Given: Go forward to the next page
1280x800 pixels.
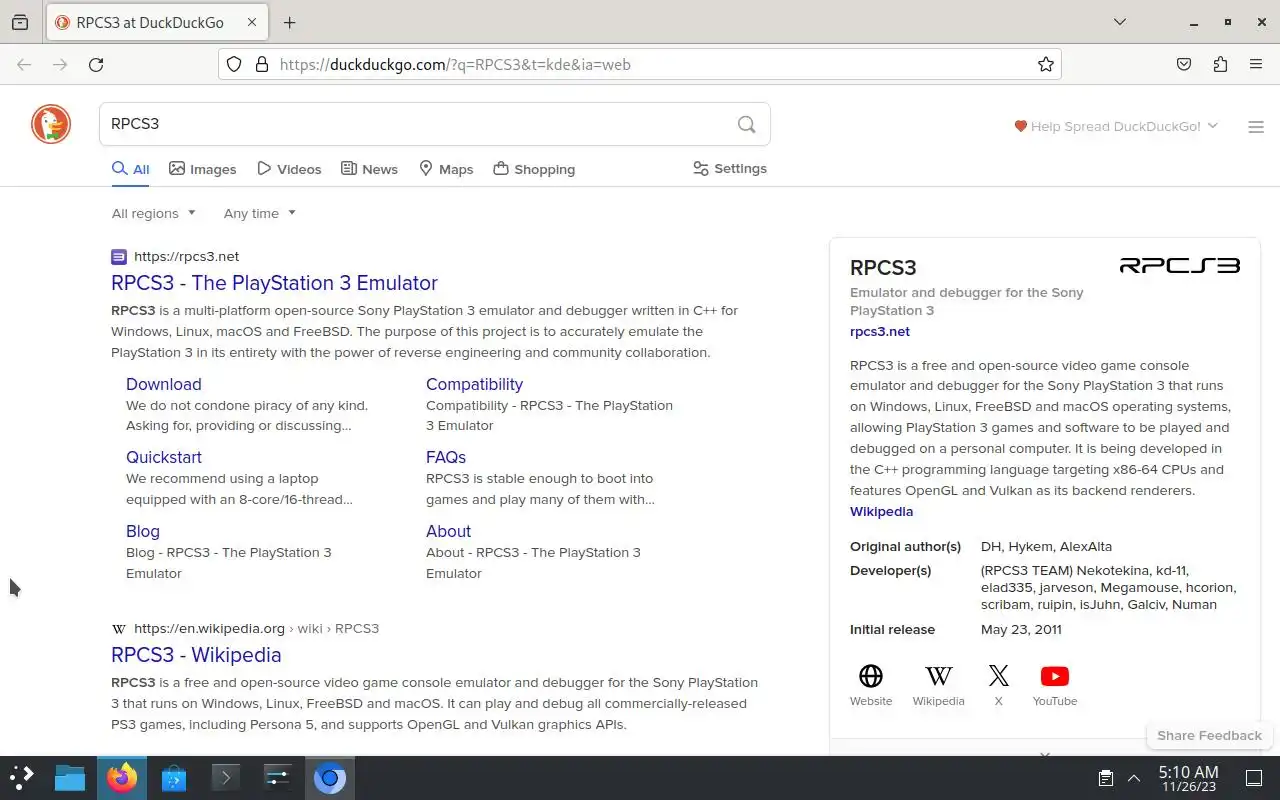Looking at the screenshot, I should [60, 64].
